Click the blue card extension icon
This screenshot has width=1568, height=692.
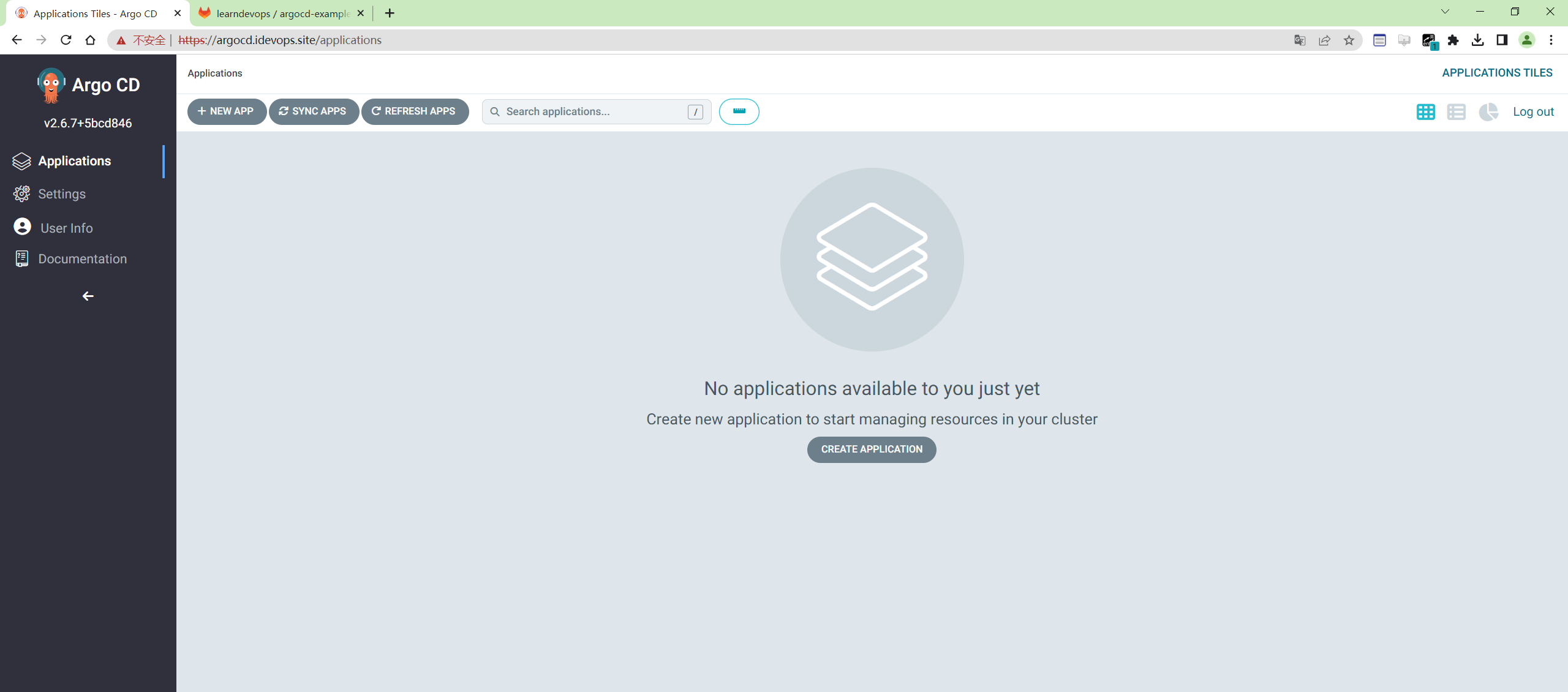1379,40
